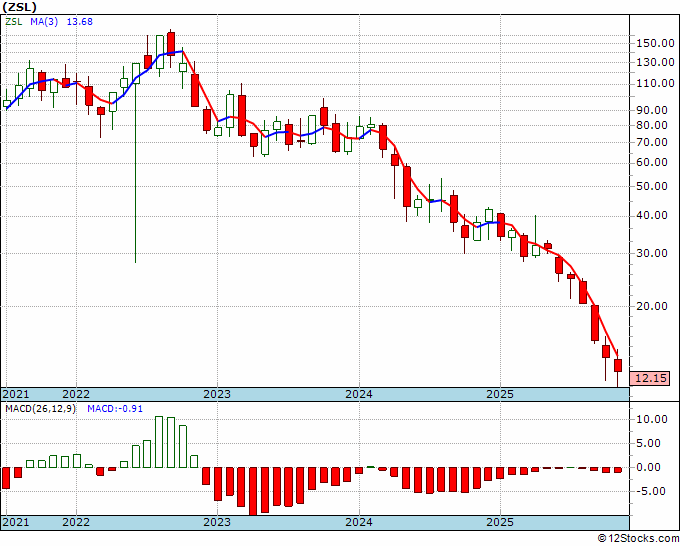Click the candle with the long wick to 28
680x546 pixels.
click(x=136, y=163)
